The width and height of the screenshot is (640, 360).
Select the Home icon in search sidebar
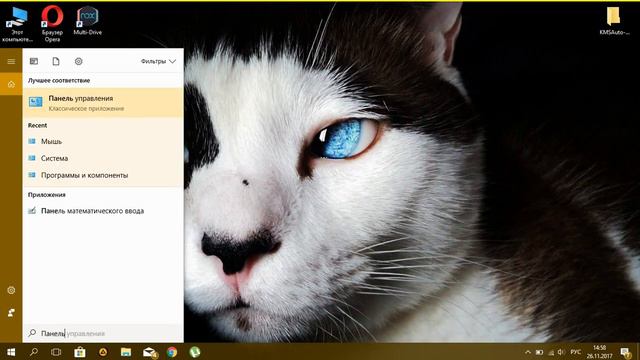(11, 84)
